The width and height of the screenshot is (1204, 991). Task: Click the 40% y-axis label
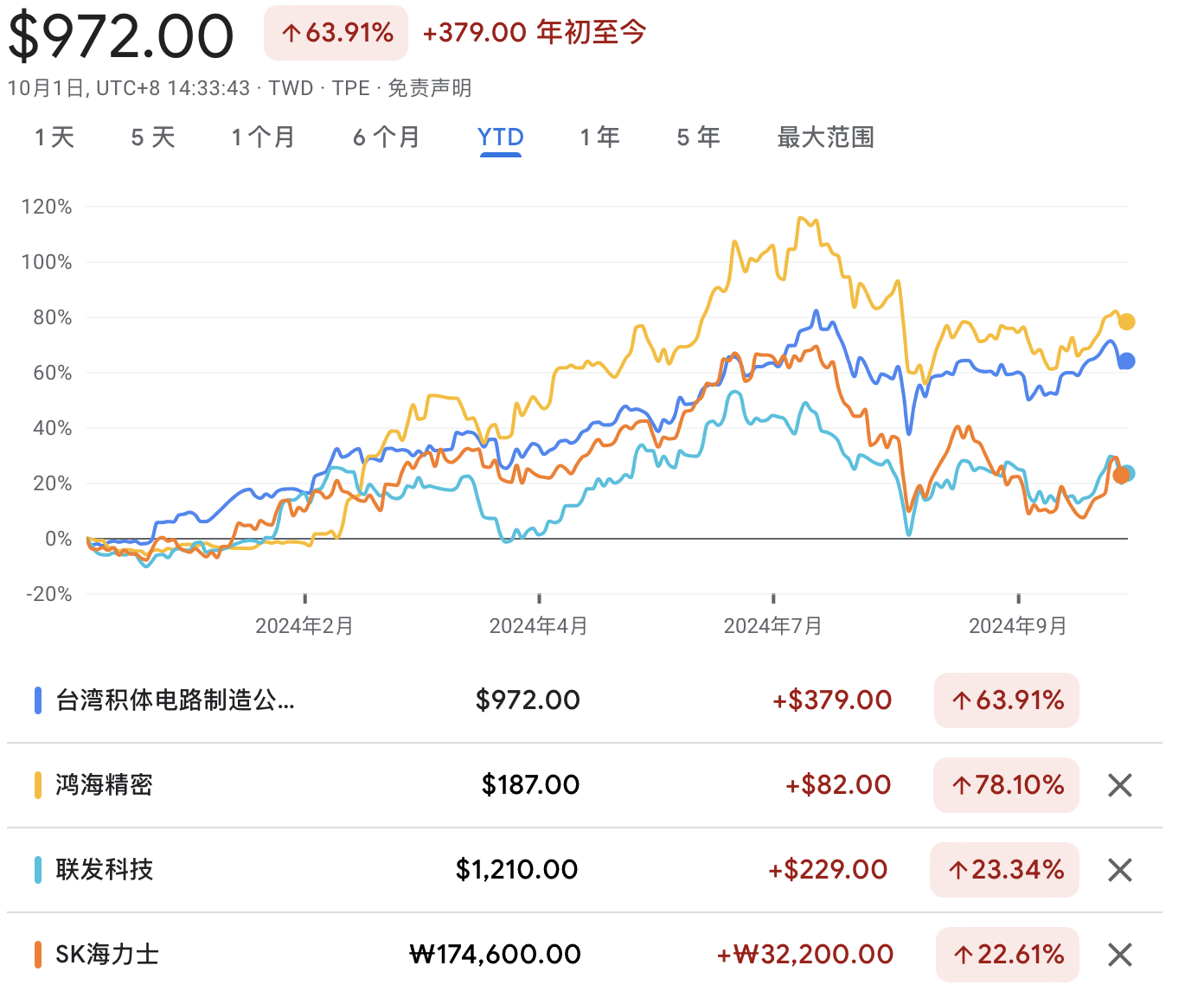[x=53, y=428]
